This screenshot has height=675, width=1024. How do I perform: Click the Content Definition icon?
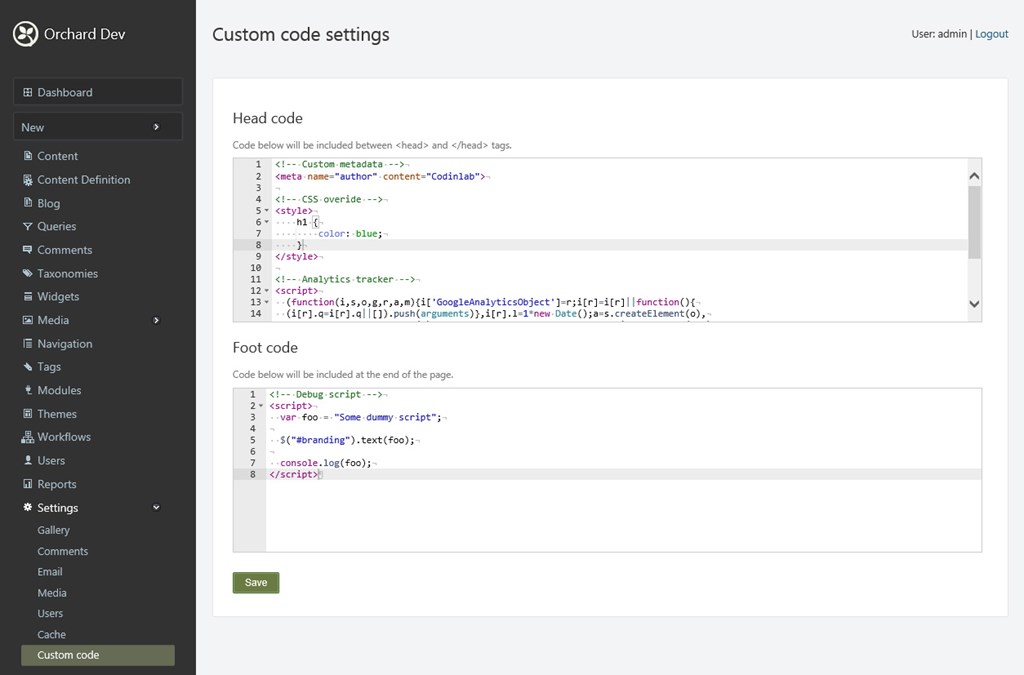tap(28, 180)
